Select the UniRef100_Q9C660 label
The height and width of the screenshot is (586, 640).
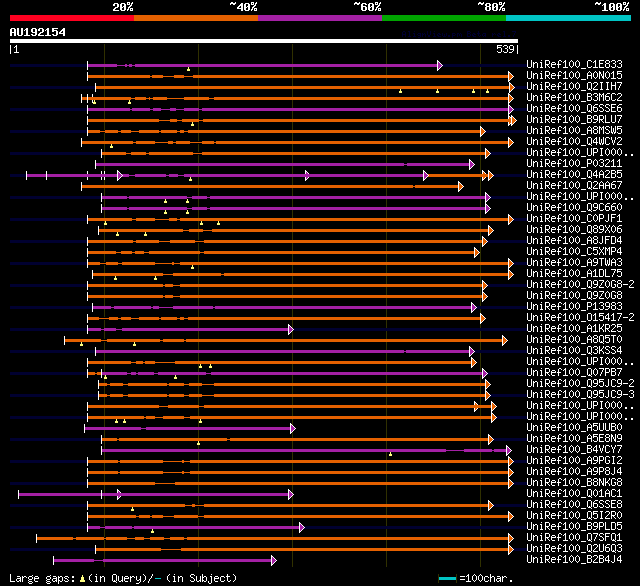(574, 207)
